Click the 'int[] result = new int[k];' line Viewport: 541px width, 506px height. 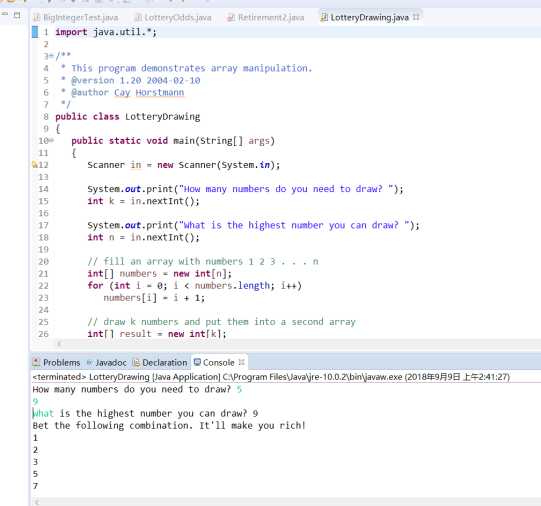tap(157, 334)
